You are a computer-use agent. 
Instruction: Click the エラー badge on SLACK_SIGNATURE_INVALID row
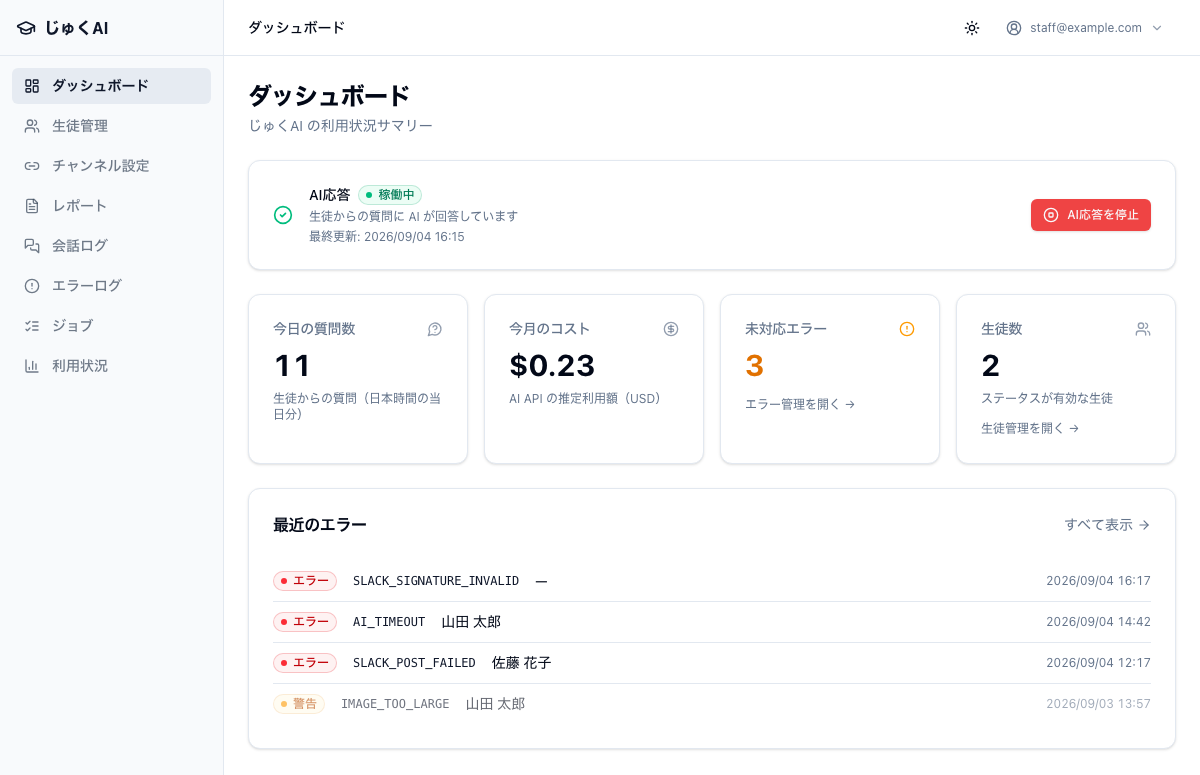click(x=305, y=581)
